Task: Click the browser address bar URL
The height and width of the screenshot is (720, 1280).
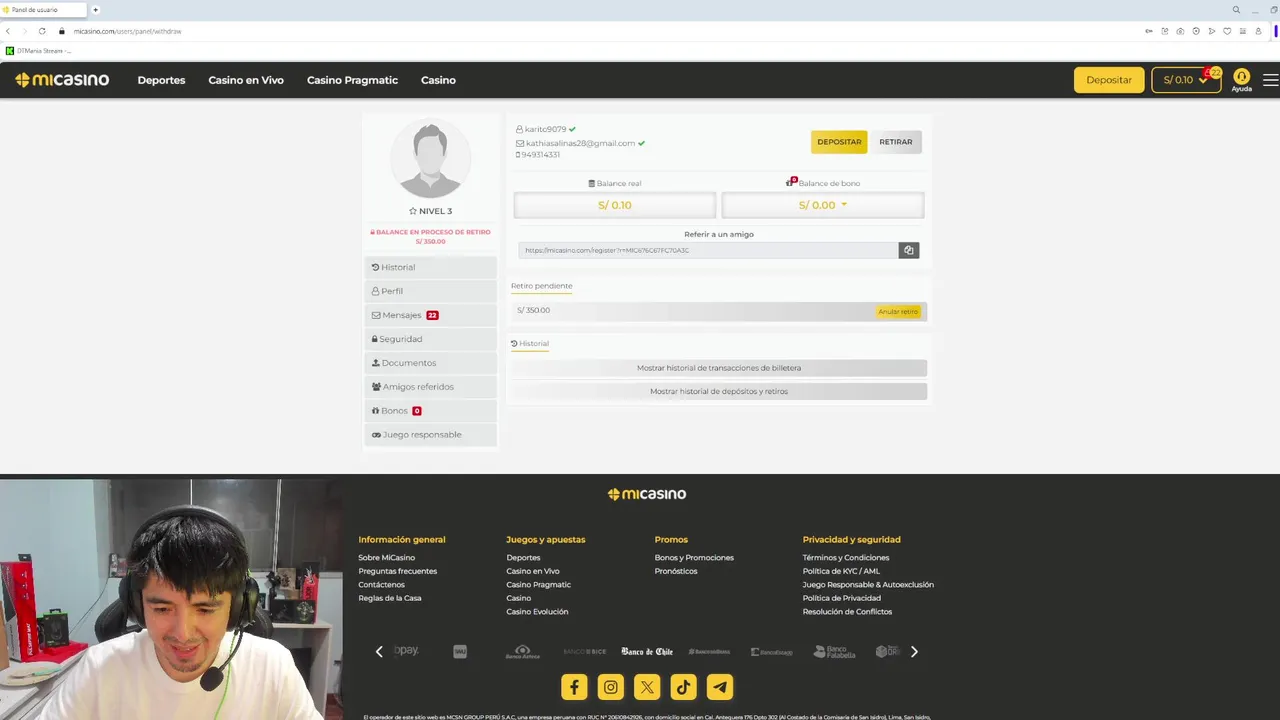Action: tap(127, 31)
